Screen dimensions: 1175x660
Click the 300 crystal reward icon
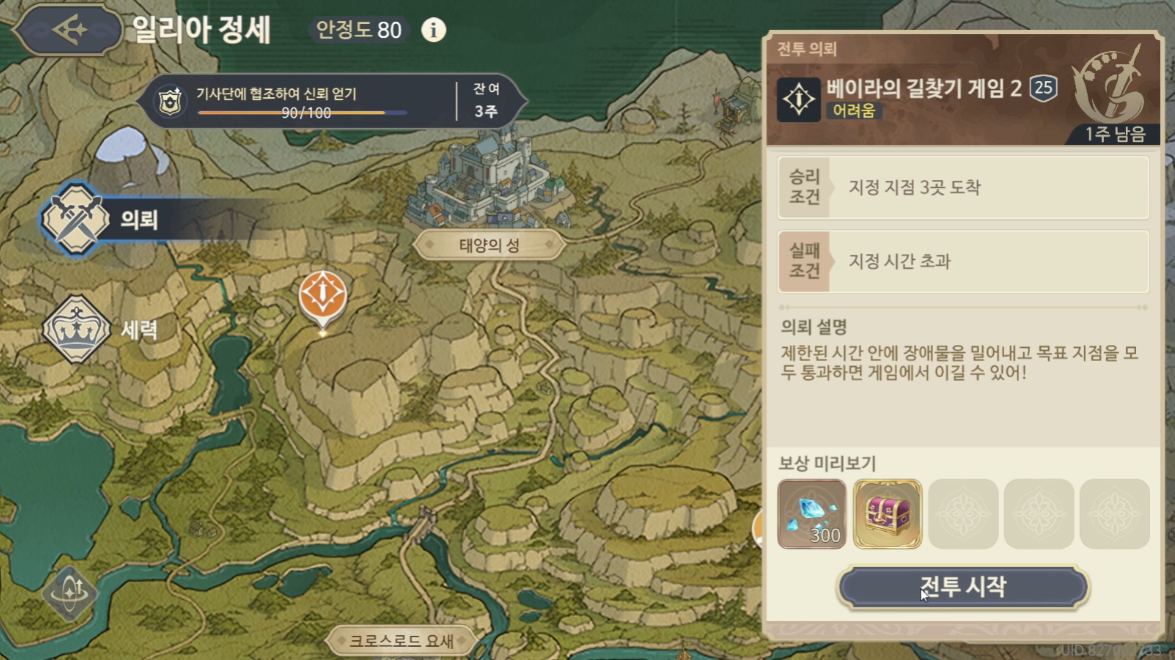pyautogui.click(x=812, y=515)
